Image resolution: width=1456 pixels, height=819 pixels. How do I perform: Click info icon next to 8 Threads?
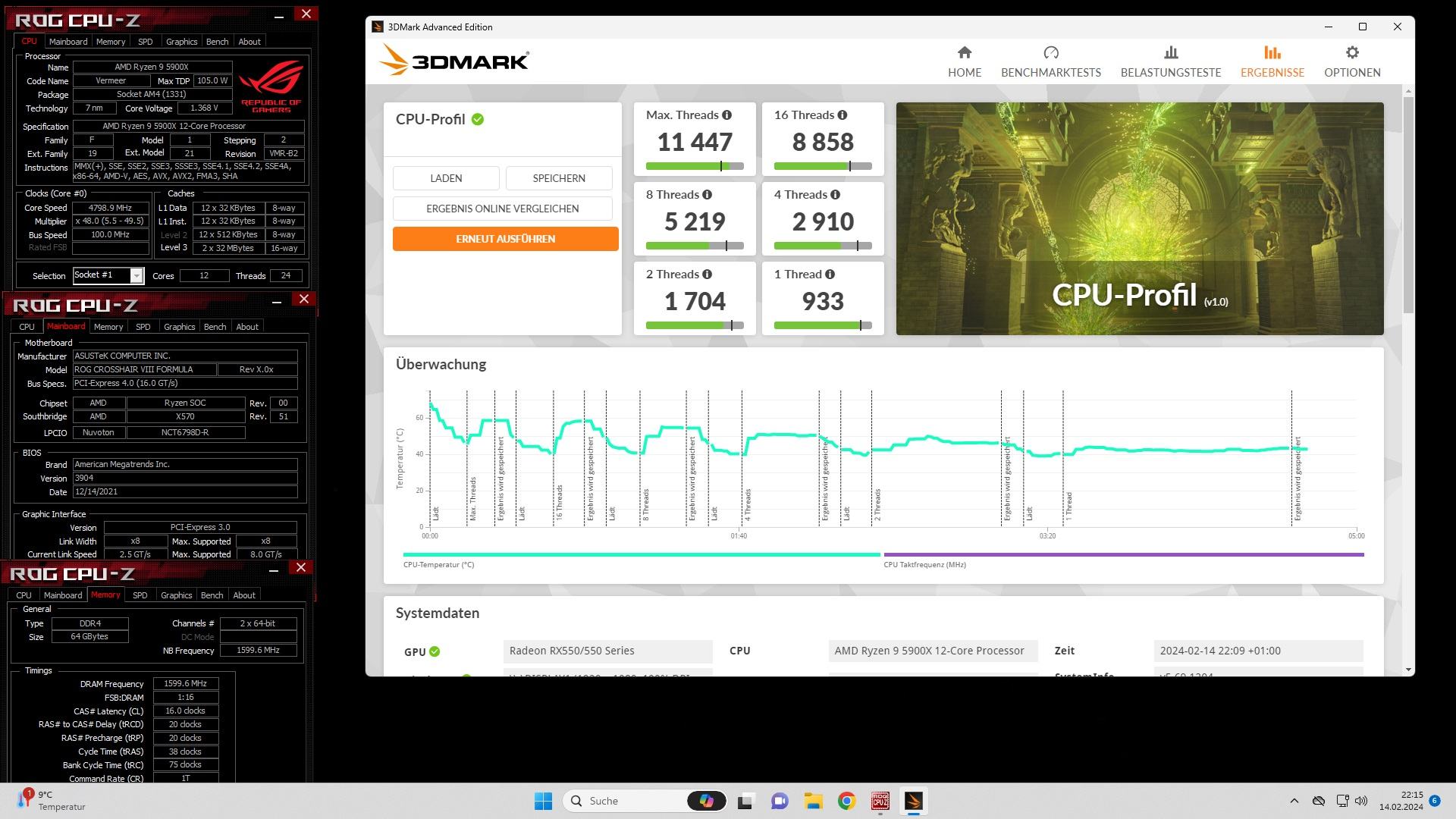pyautogui.click(x=707, y=195)
